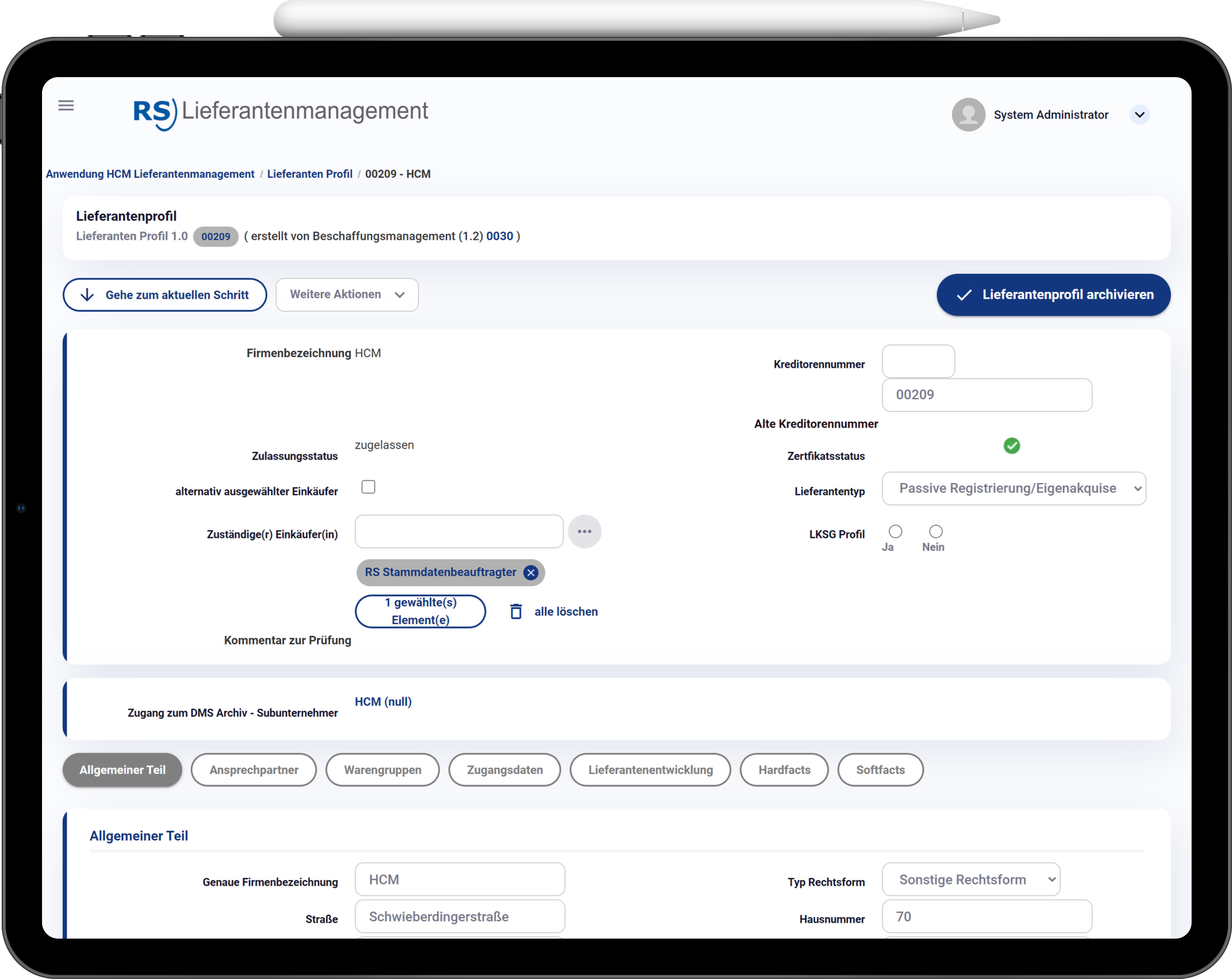Screen dimensions: 1232x979
Task: Open the hamburger navigation menu
Action: click(66, 106)
